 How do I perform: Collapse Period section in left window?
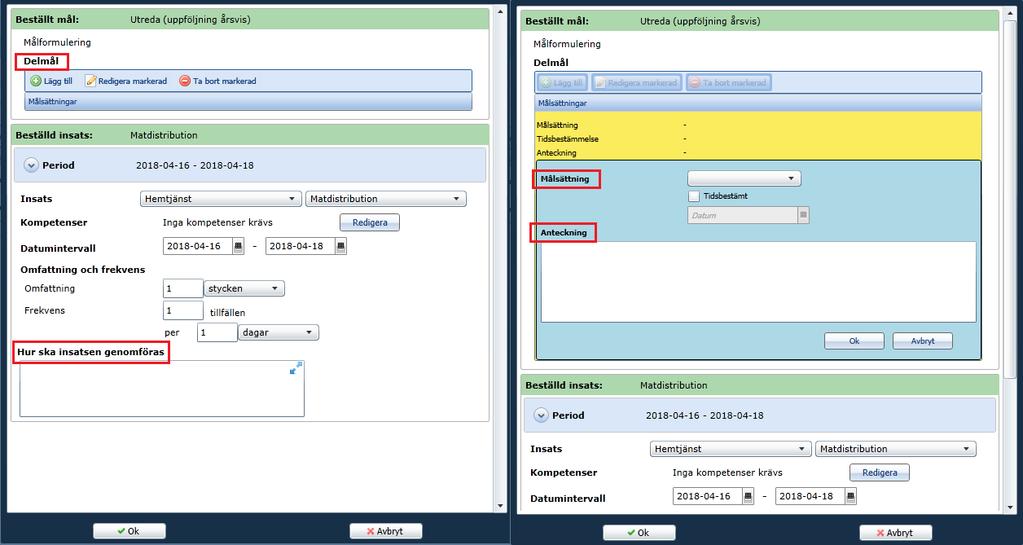(31, 165)
